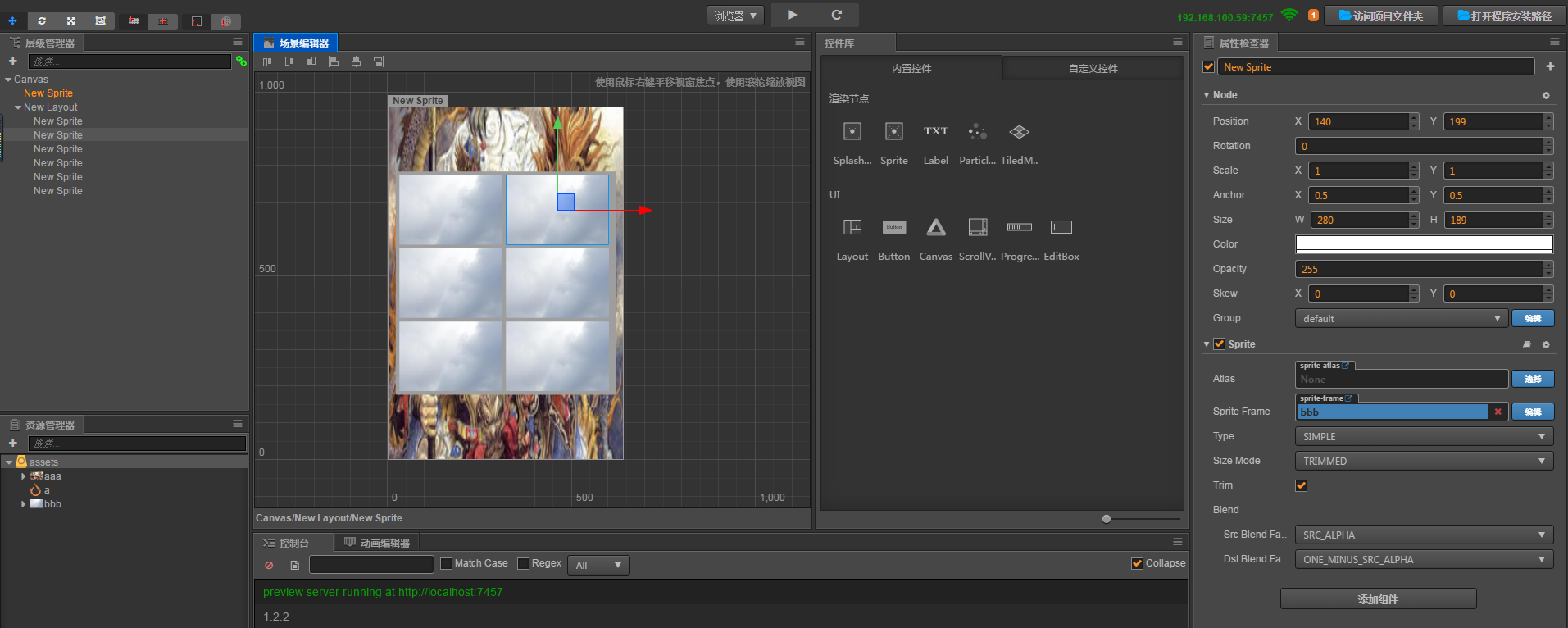Align selected nodes to left
This screenshot has height=628, width=1568.
[334, 61]
